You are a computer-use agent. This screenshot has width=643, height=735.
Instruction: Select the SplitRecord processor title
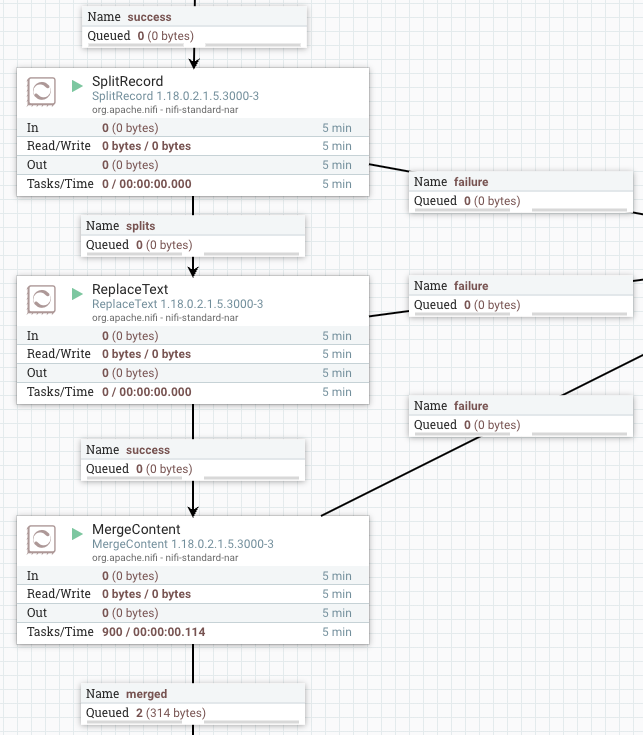127,81
